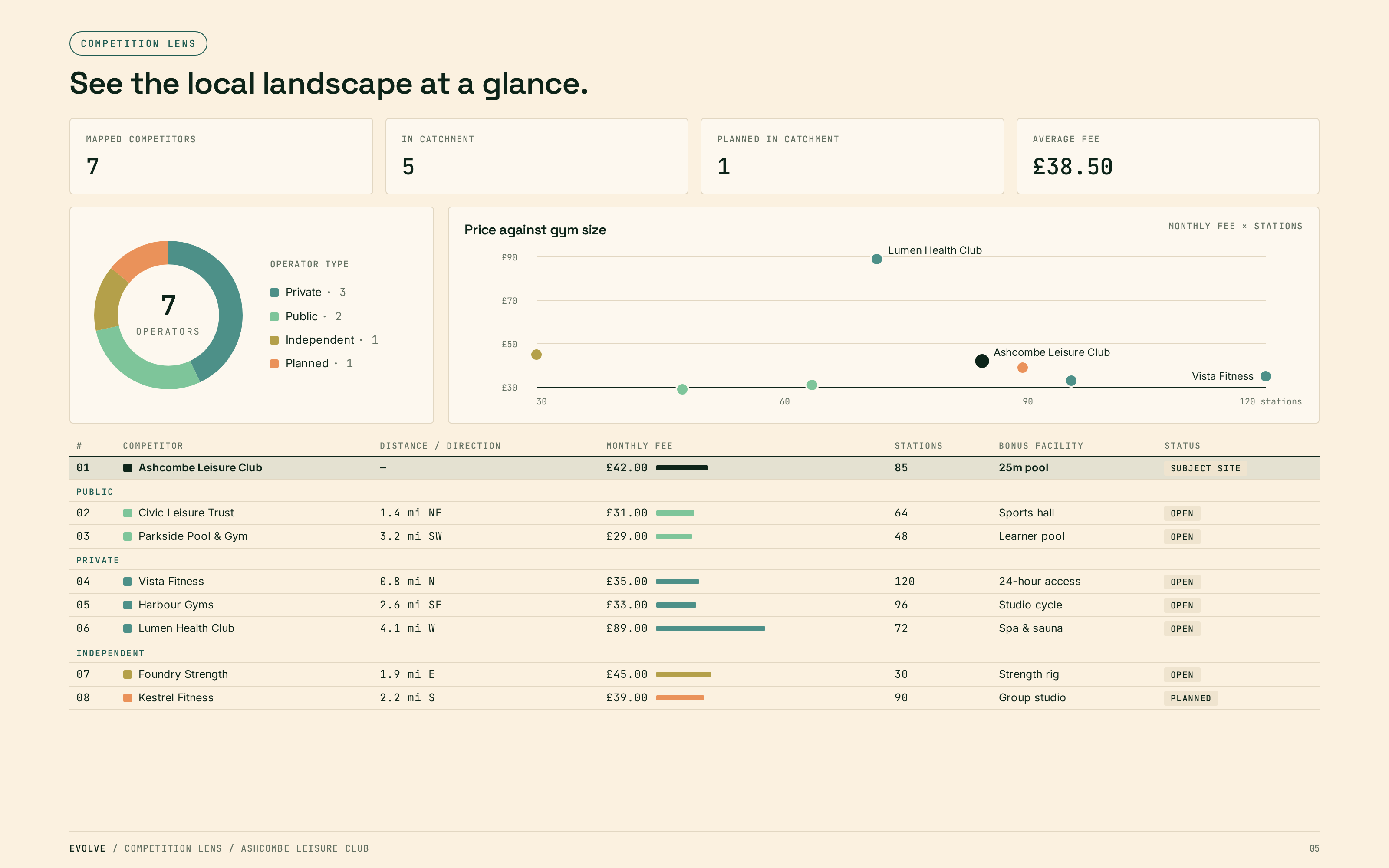Click the Vista Fitness scatter point
The height and width of the screenshot is (868, 1389).
(1266, 376)
